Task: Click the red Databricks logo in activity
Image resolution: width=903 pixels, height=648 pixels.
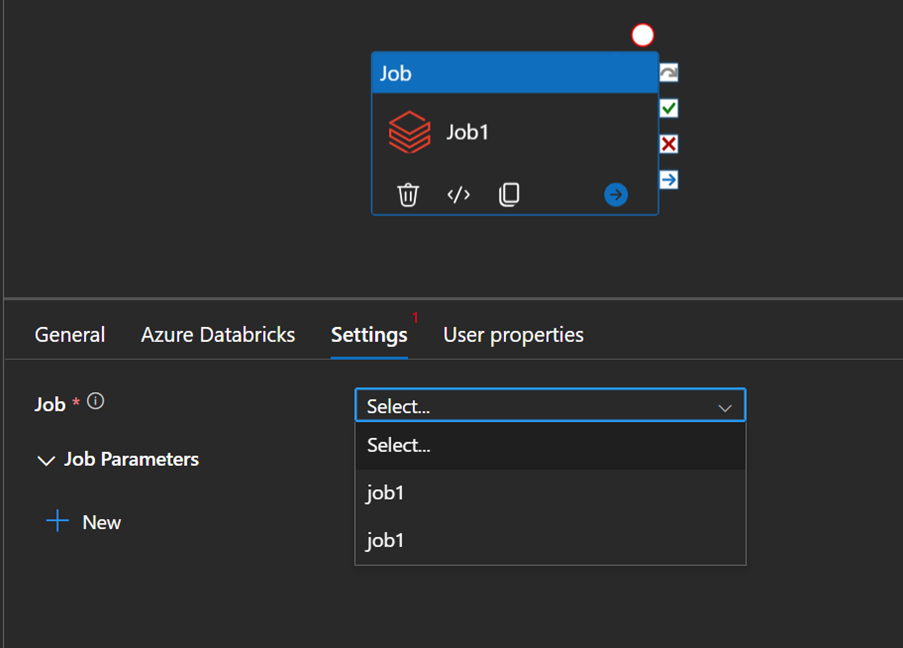Action: 409,132
